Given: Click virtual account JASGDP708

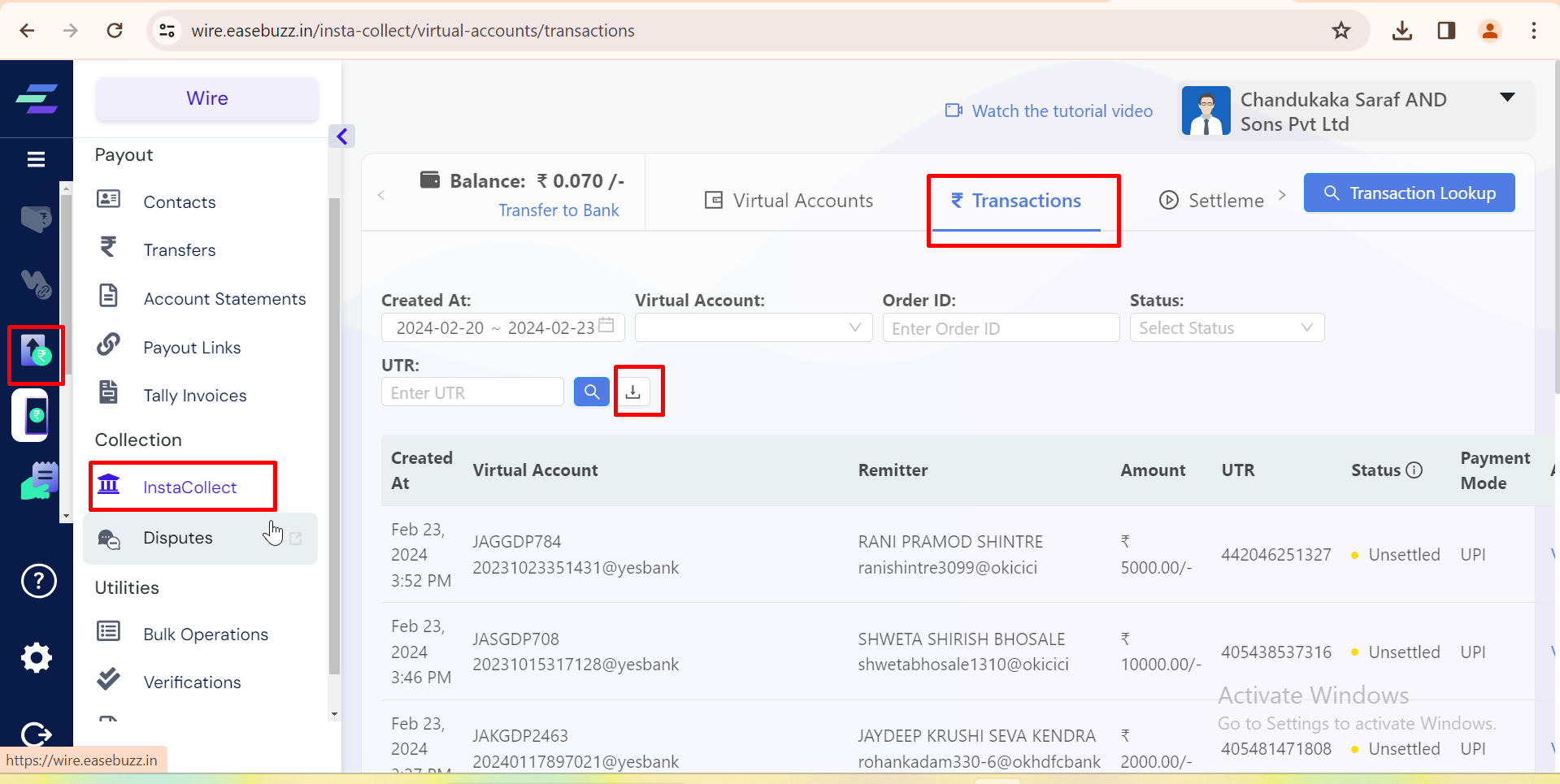Looking at the screenshot, I should pyautogui.click(x=516, y=639).
